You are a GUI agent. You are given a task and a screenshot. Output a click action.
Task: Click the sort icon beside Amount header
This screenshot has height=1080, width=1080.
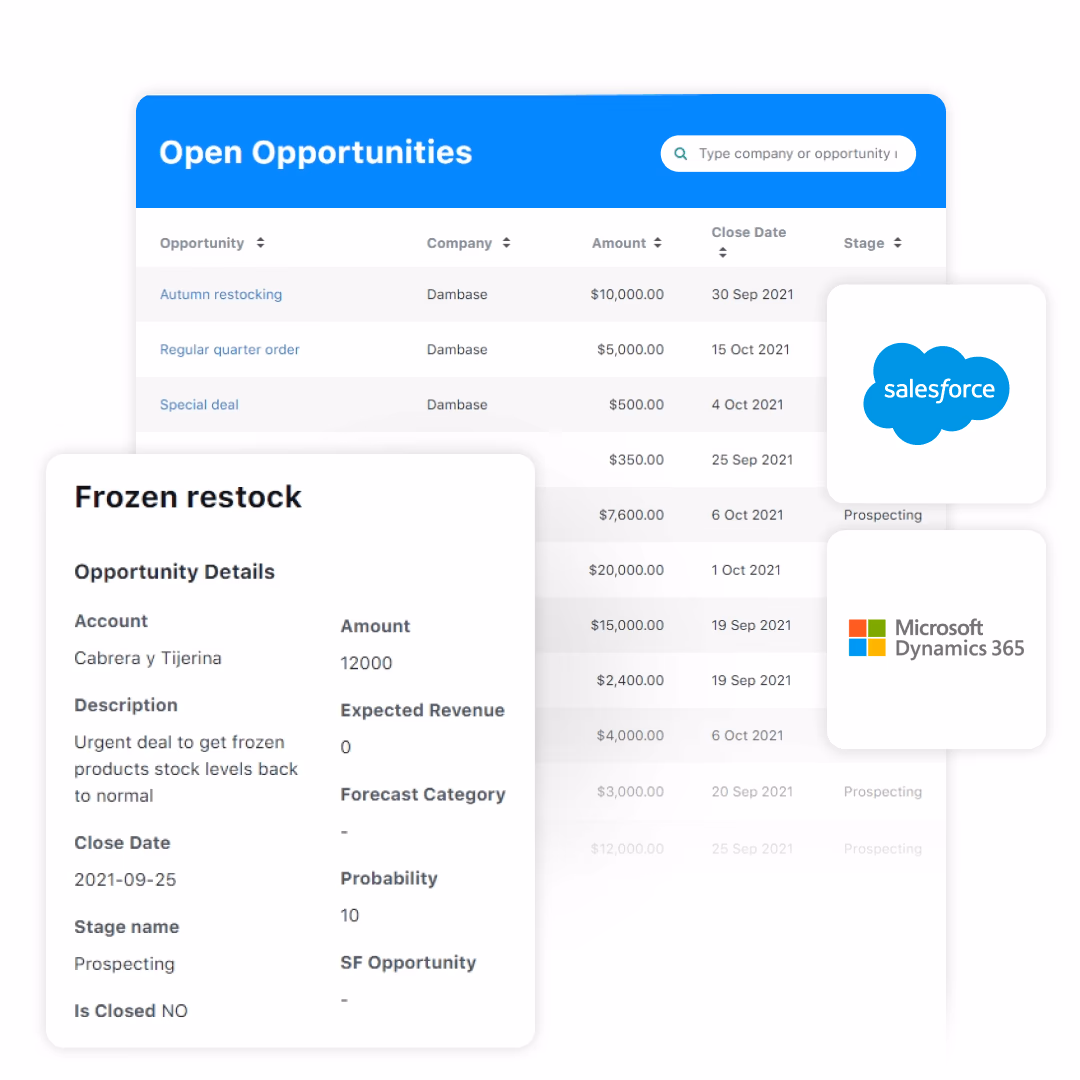click(657, 242)
